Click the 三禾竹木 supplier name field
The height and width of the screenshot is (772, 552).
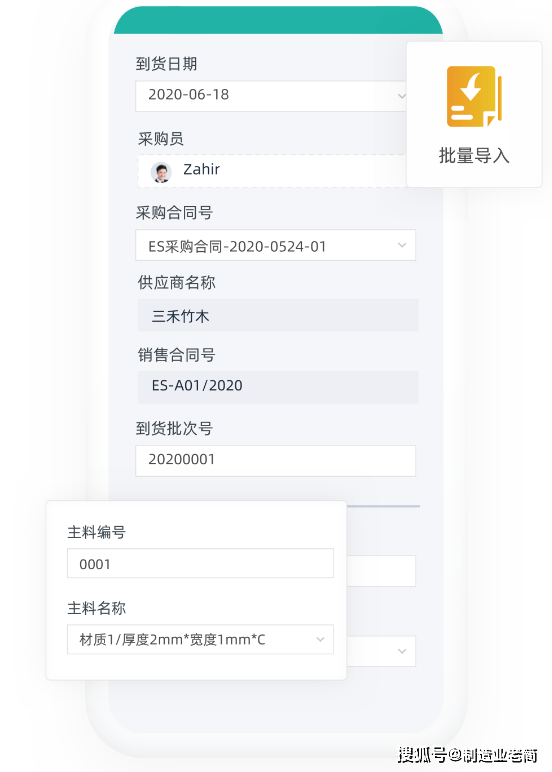click(x=278, y=315)
